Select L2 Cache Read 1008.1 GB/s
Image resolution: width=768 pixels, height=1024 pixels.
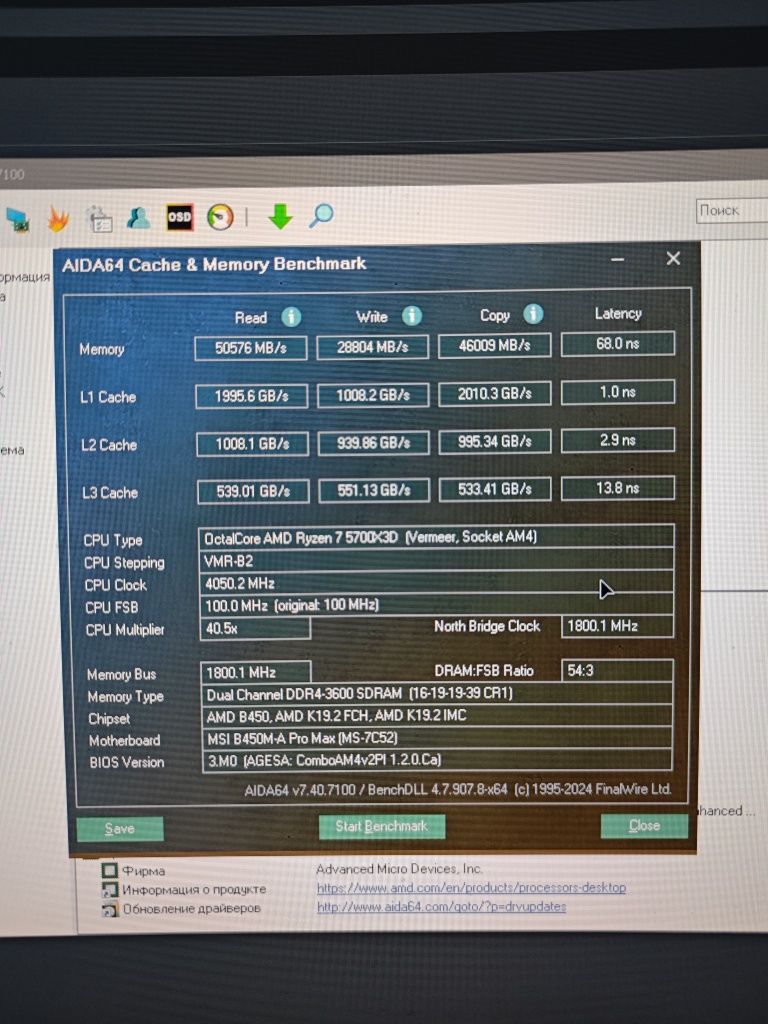[252, 444]
